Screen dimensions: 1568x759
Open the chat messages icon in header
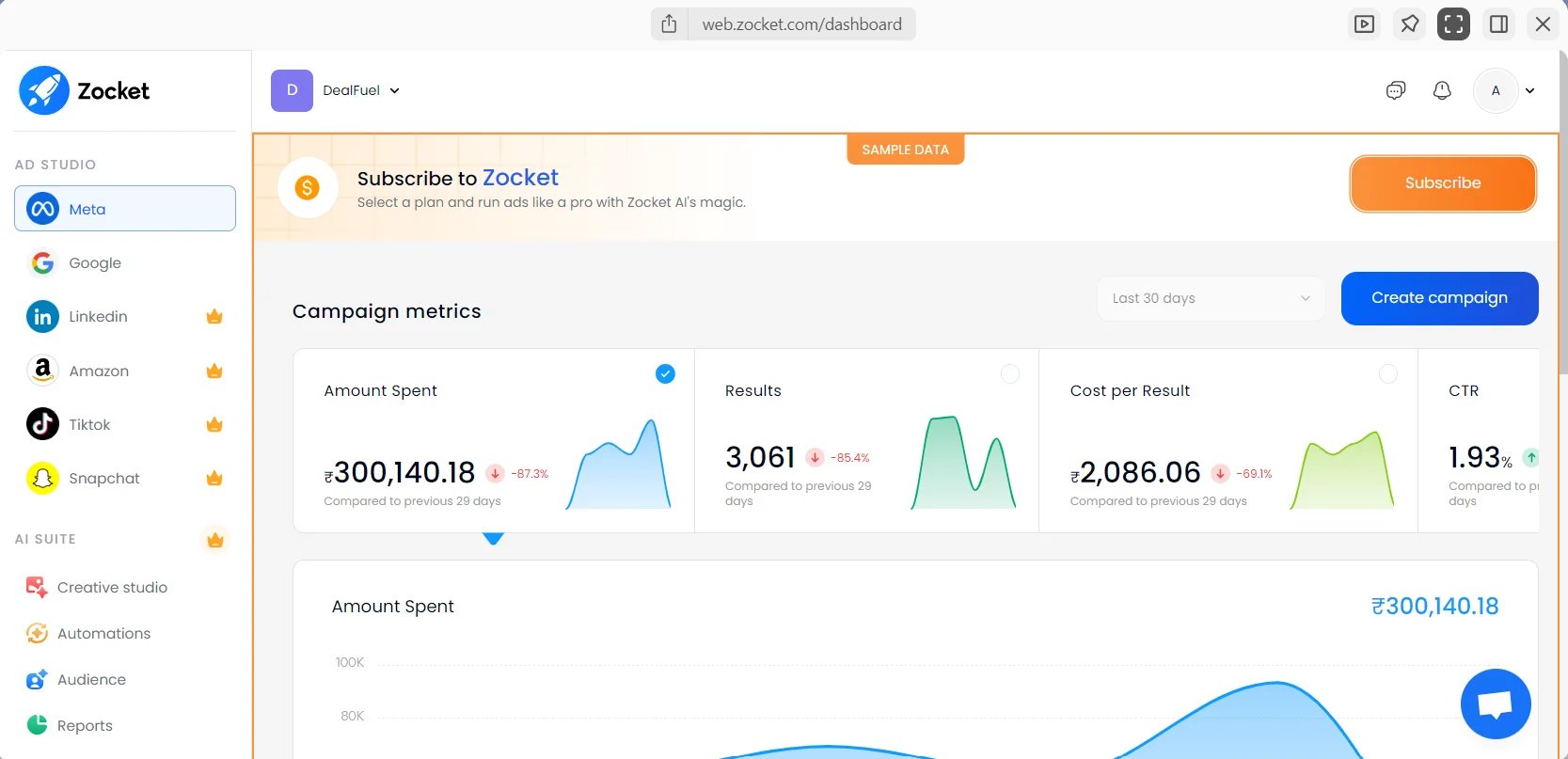(1396, 90)
